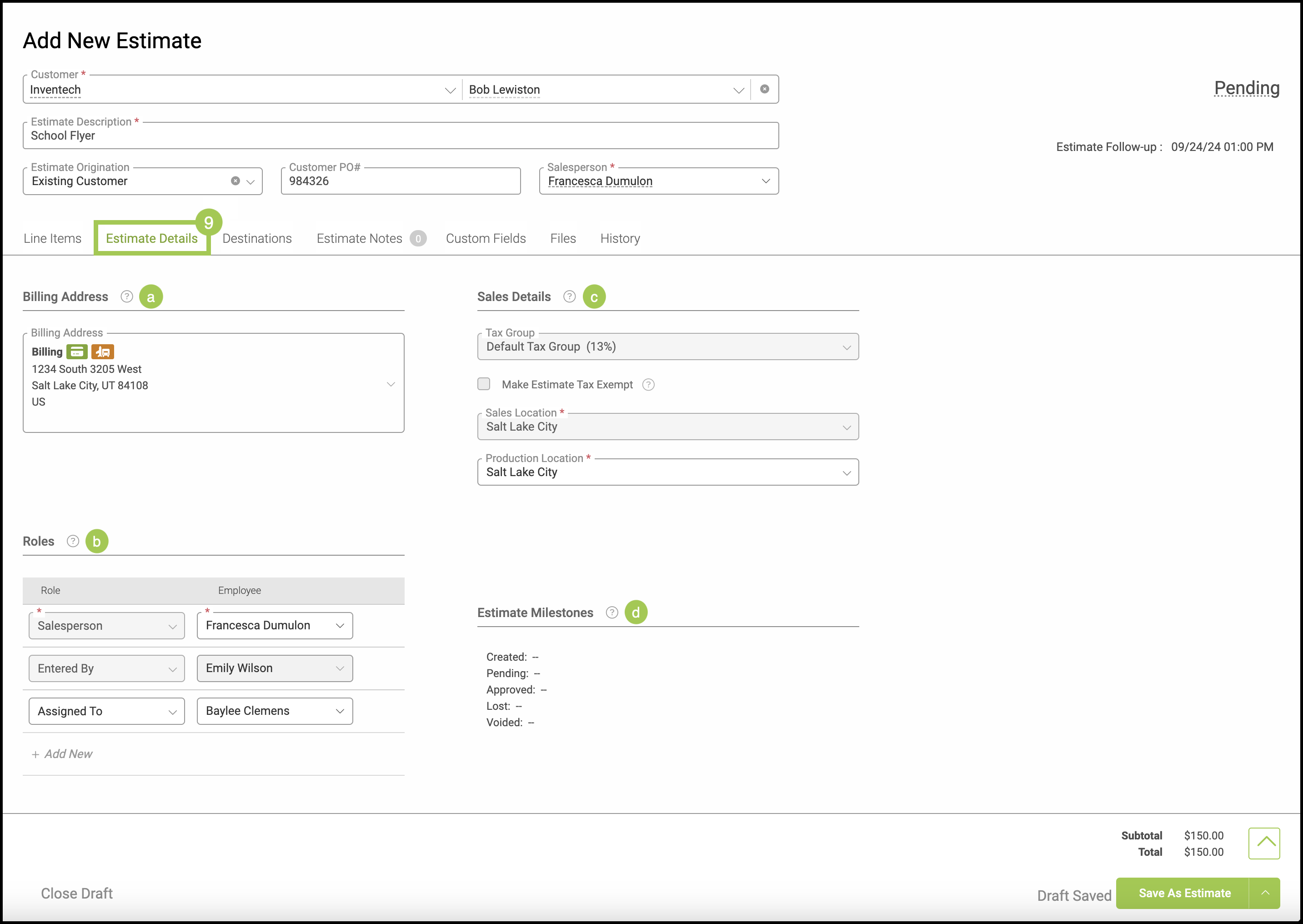Clear the Customer field with the X icon
1303x924 pixels.
[x=765, y=89]
